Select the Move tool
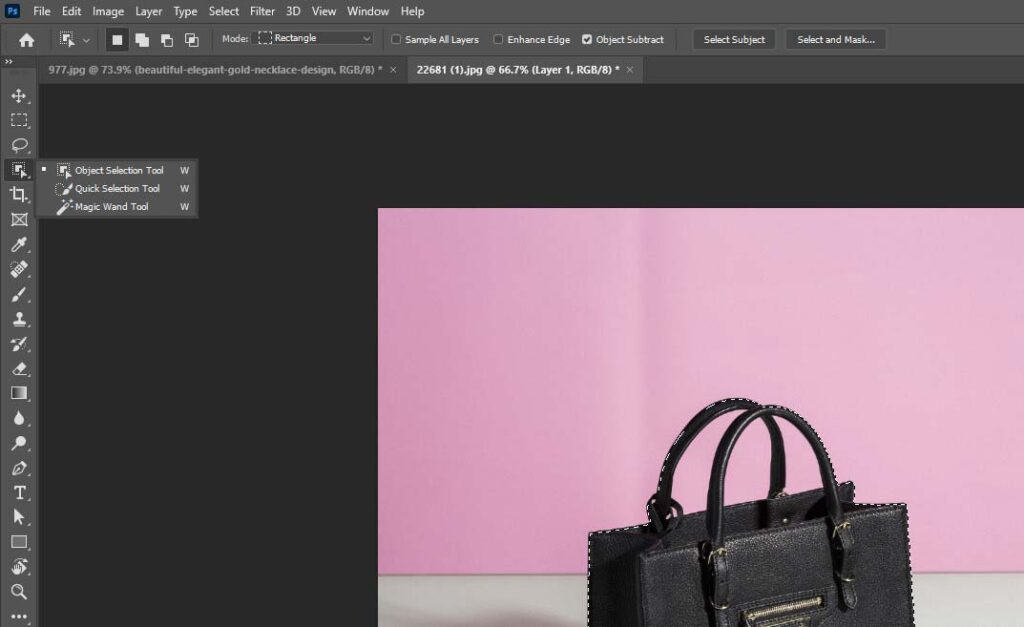The image size is (1024, 627). pyautogui.click(x=18, y=96)
